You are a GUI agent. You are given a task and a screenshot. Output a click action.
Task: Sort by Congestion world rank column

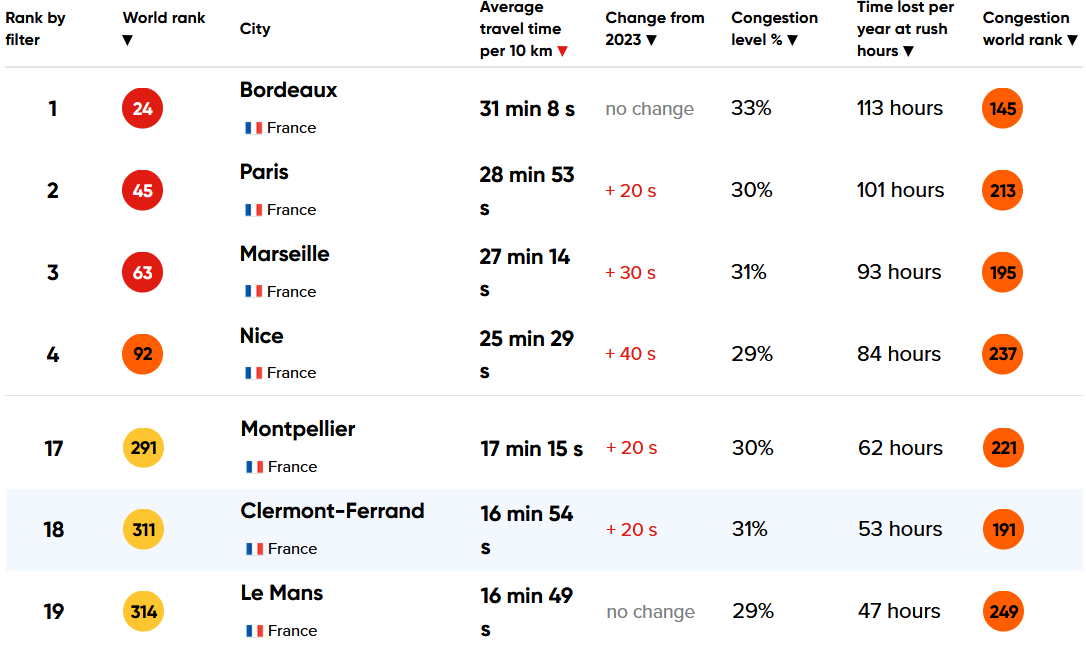click(1072, 40)
